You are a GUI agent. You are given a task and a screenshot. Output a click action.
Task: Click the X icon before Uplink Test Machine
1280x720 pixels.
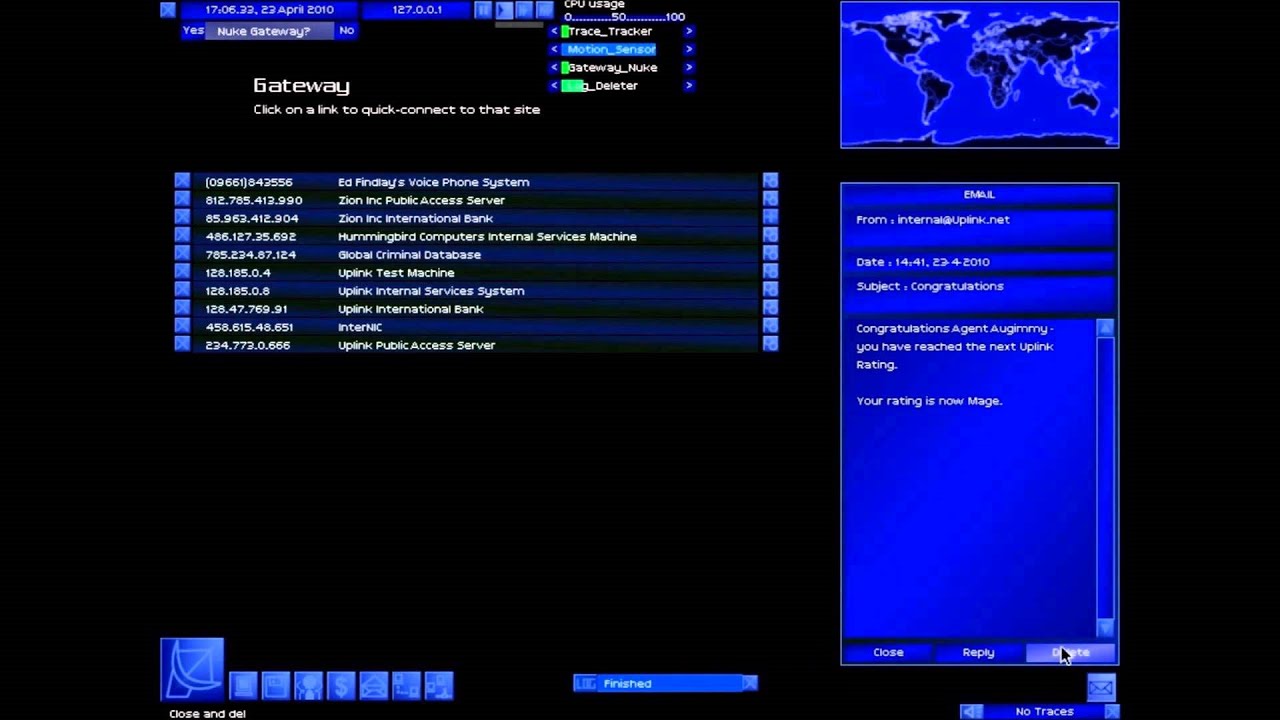point(182,272)
